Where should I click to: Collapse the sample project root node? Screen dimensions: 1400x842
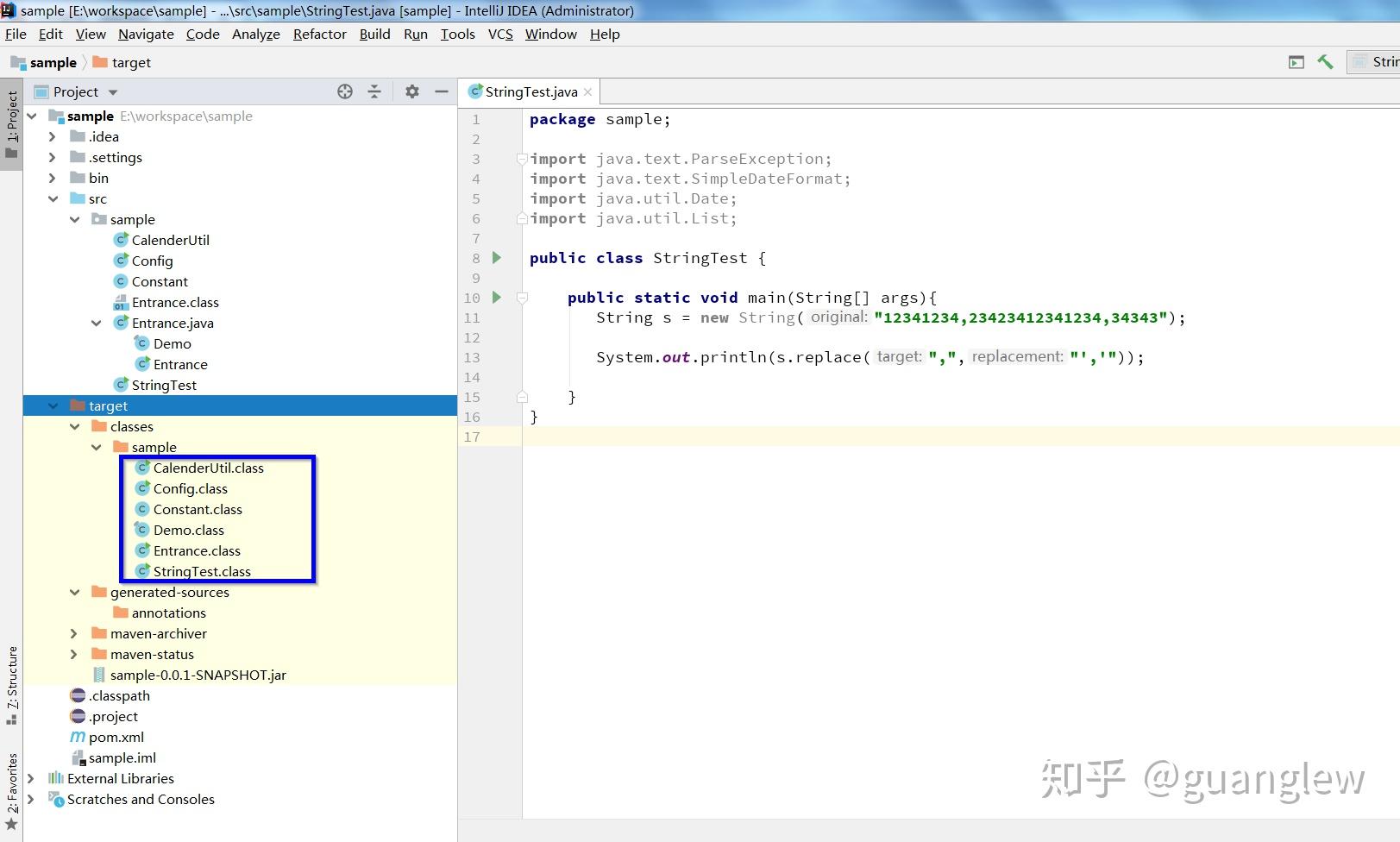tap(33, 116)
